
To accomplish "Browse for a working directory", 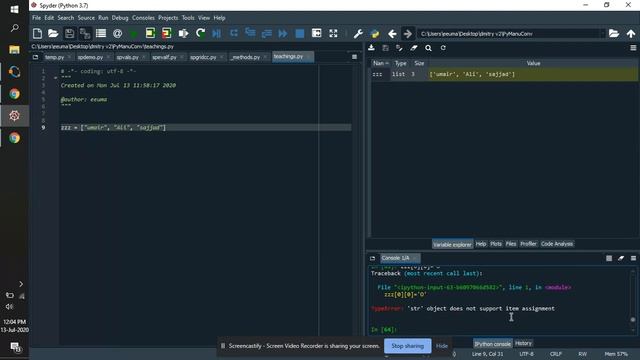I will [614, 33].
